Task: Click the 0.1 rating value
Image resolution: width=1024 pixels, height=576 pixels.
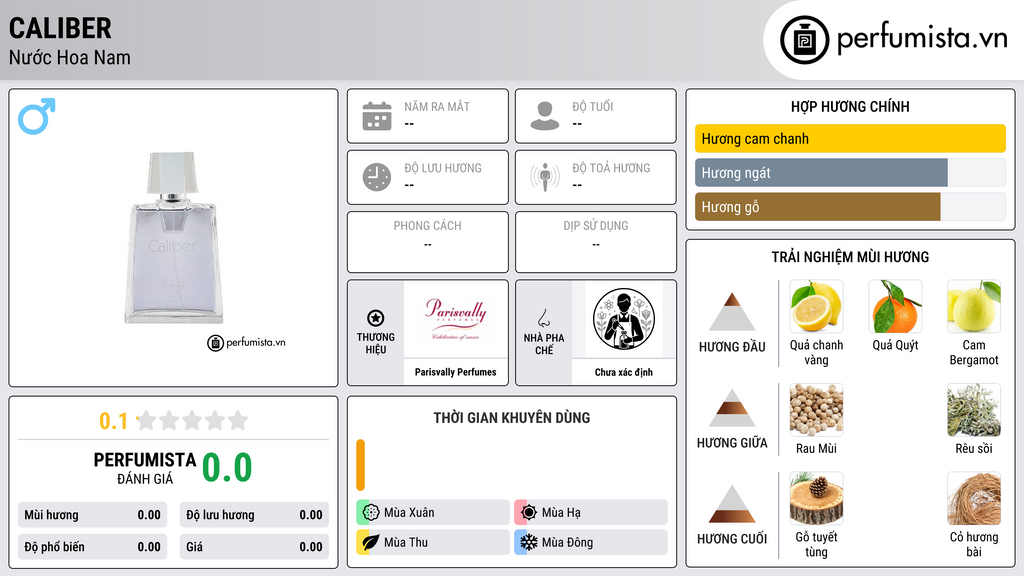Action: 114,421
